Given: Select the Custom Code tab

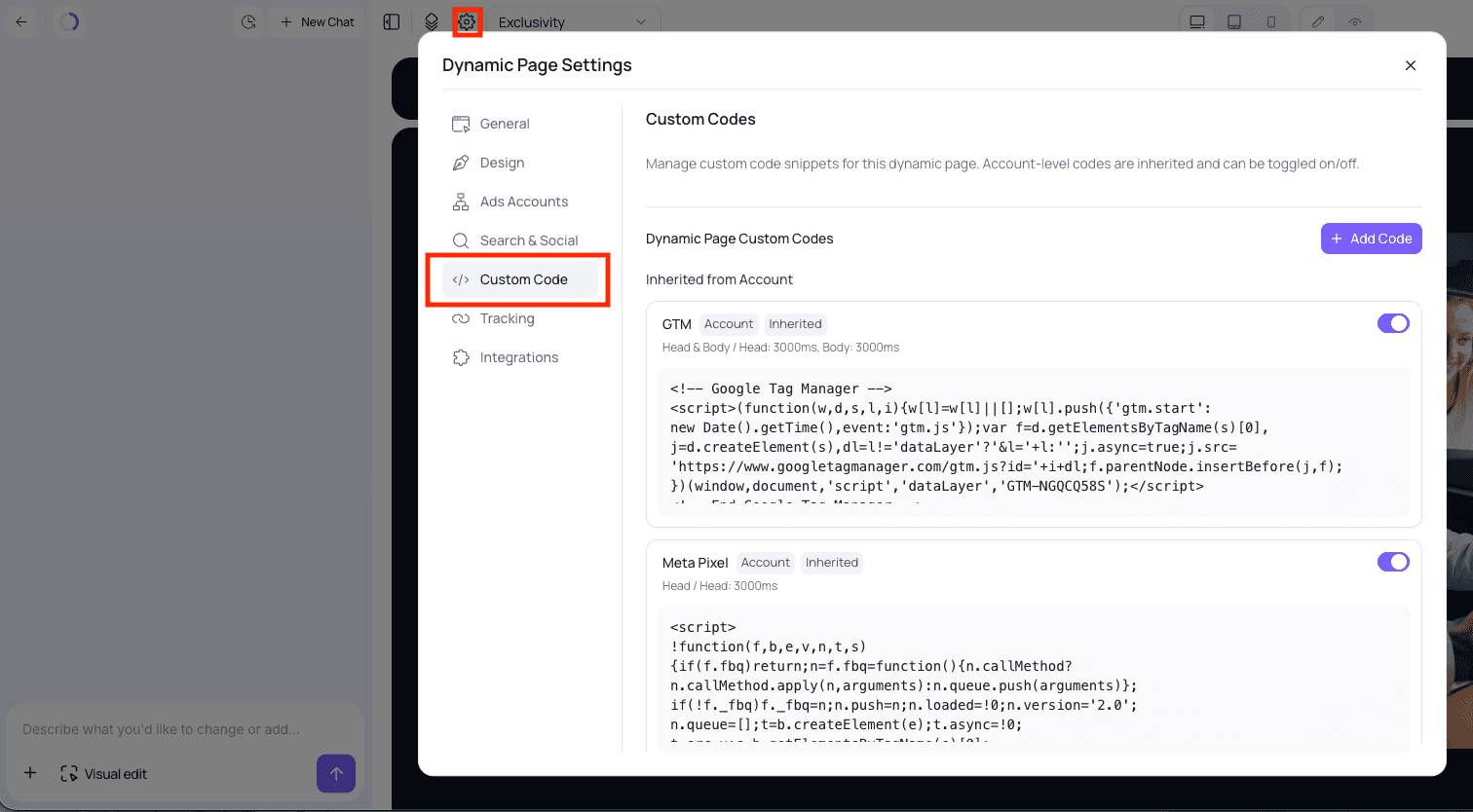Looking at the screenshot, I should click(520, 279).
